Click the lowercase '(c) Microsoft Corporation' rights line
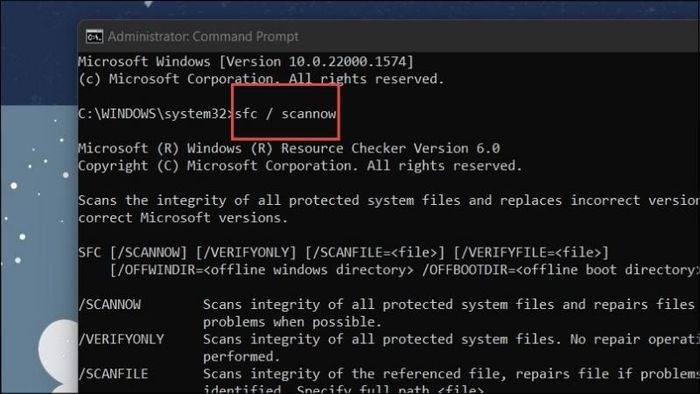Viewport: 700px width, 394px height. [261, 79]
